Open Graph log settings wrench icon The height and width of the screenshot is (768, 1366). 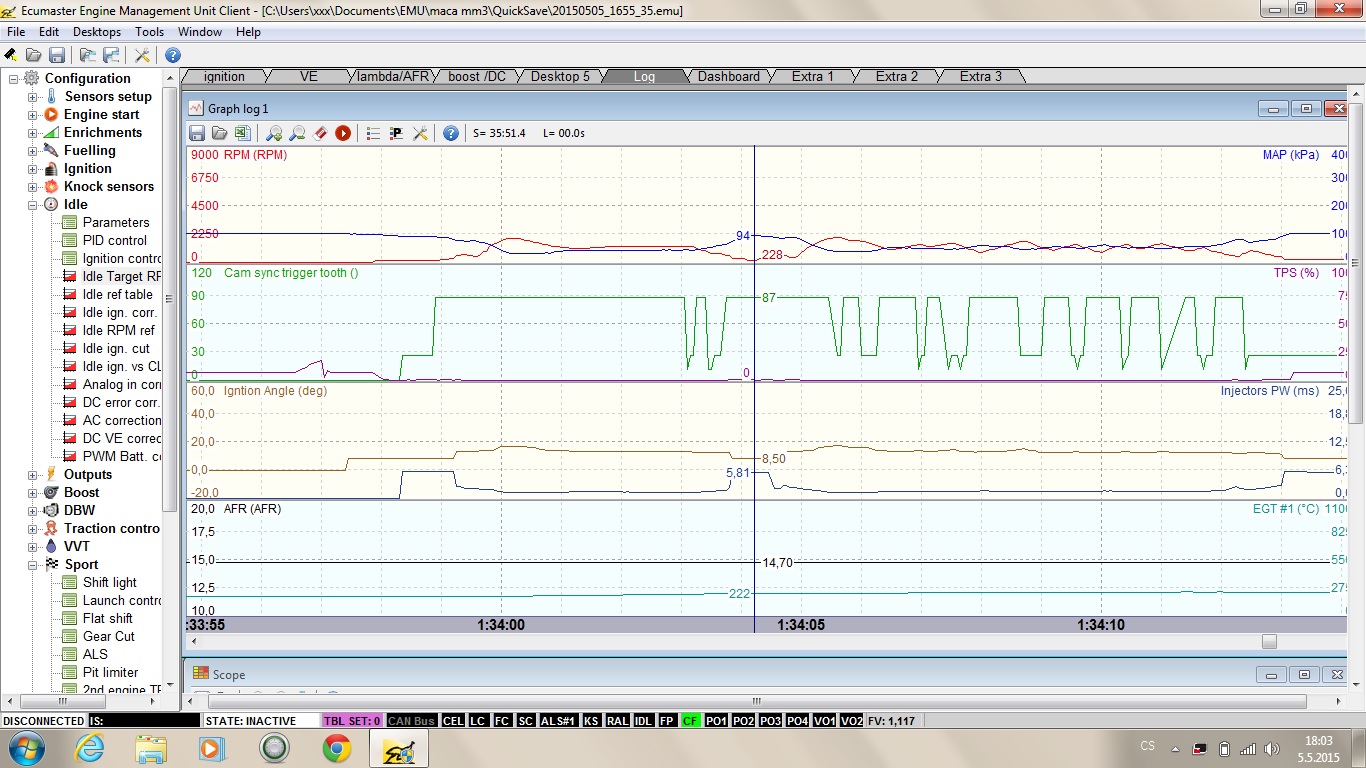click(420, 133)
